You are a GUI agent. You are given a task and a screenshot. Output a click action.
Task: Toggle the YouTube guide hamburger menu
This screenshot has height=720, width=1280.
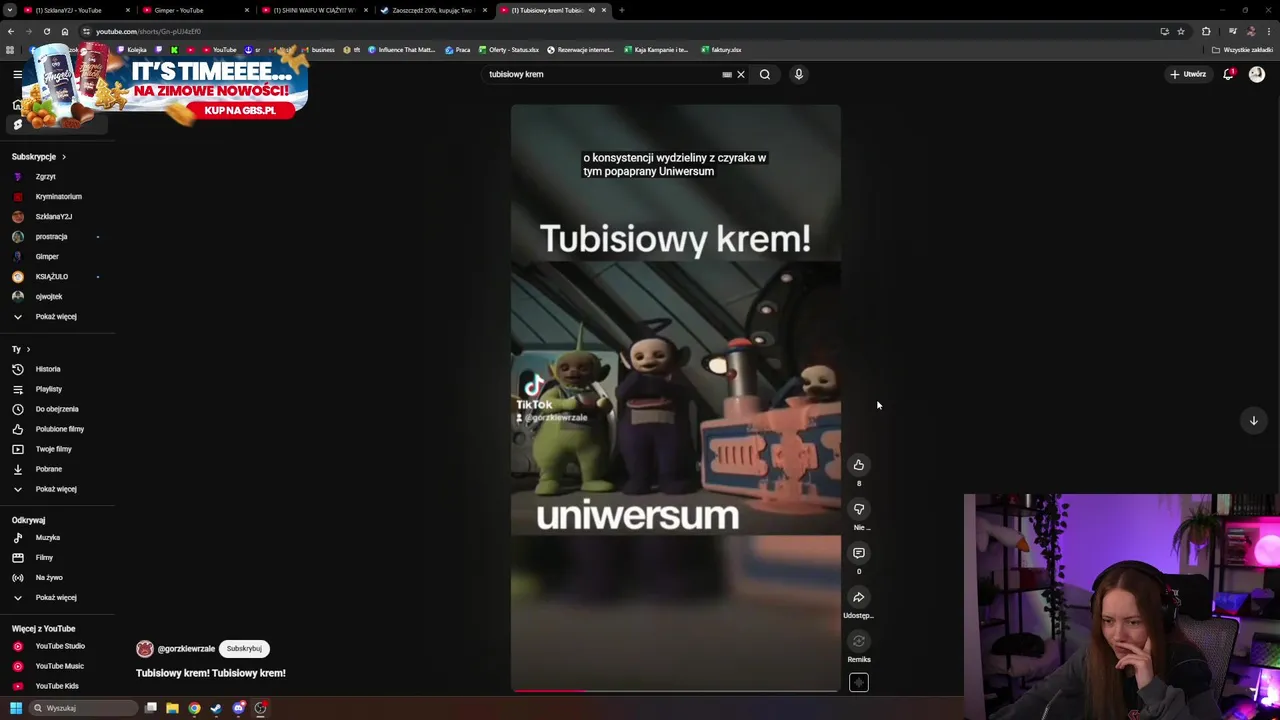pyautogui.click(x=17, y=74)
